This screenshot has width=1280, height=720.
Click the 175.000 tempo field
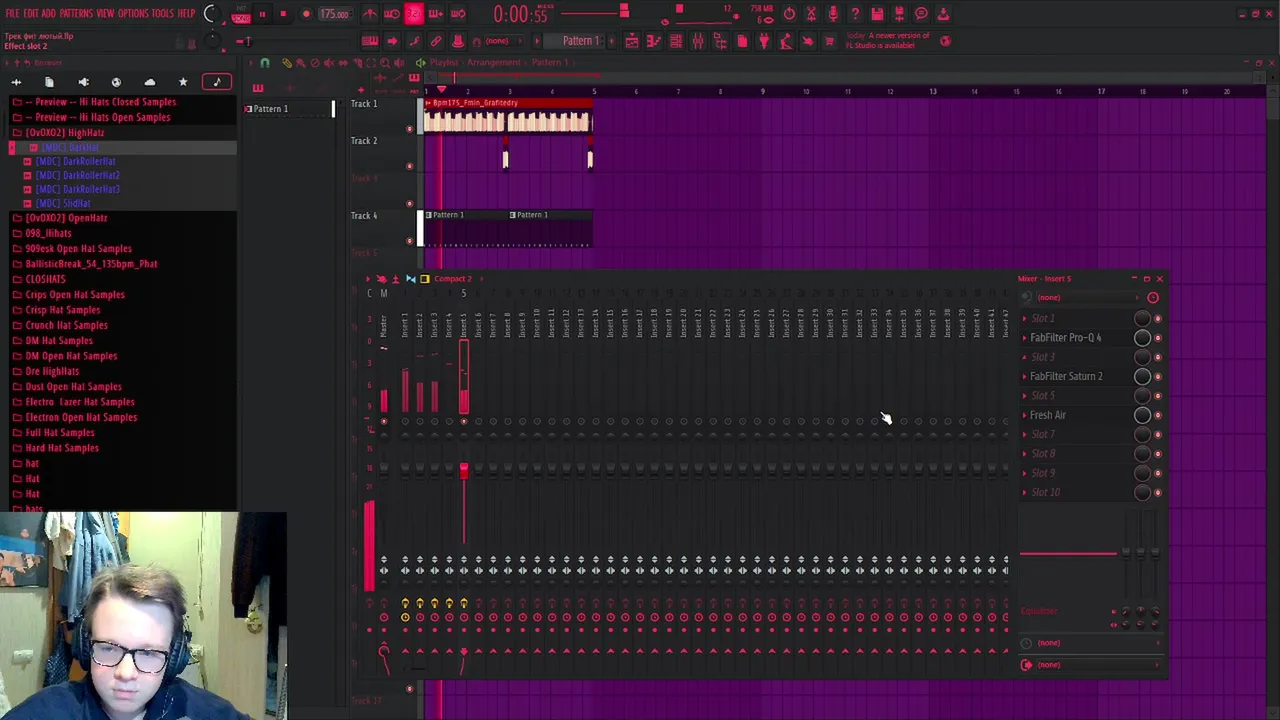coord(334,14)
